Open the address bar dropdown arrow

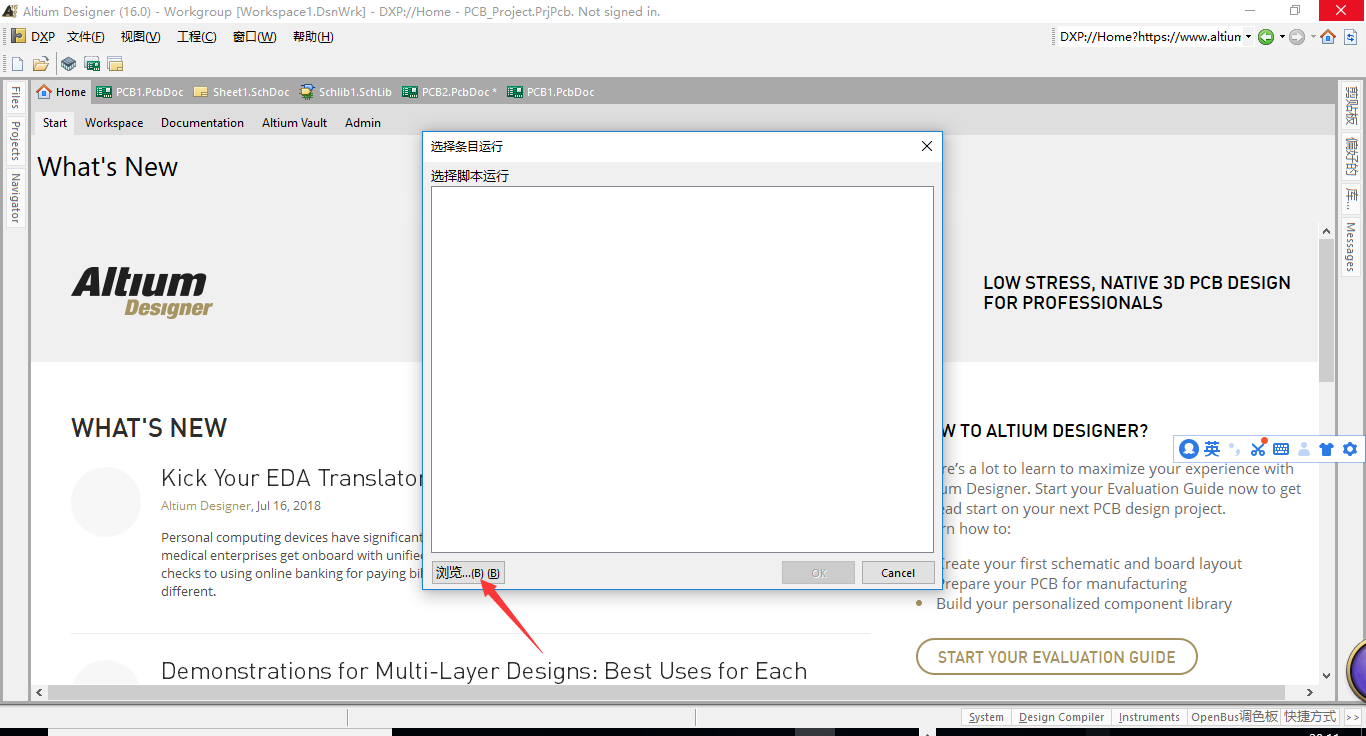1248,37
